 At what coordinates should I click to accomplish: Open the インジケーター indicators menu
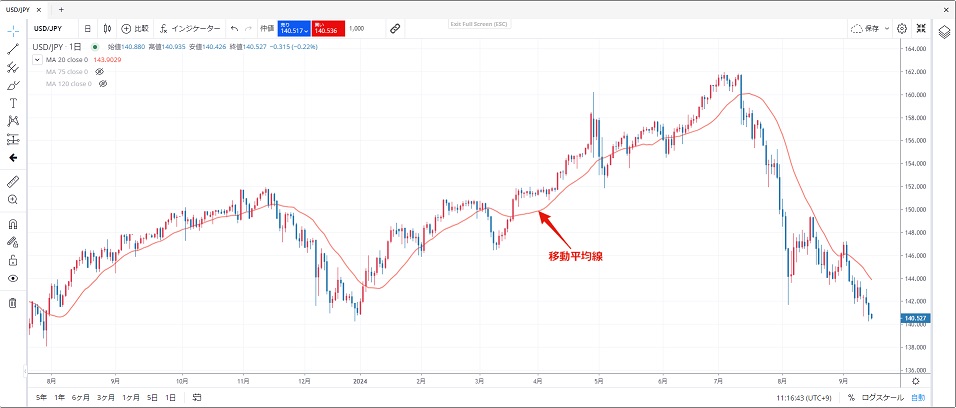[189, 29]
